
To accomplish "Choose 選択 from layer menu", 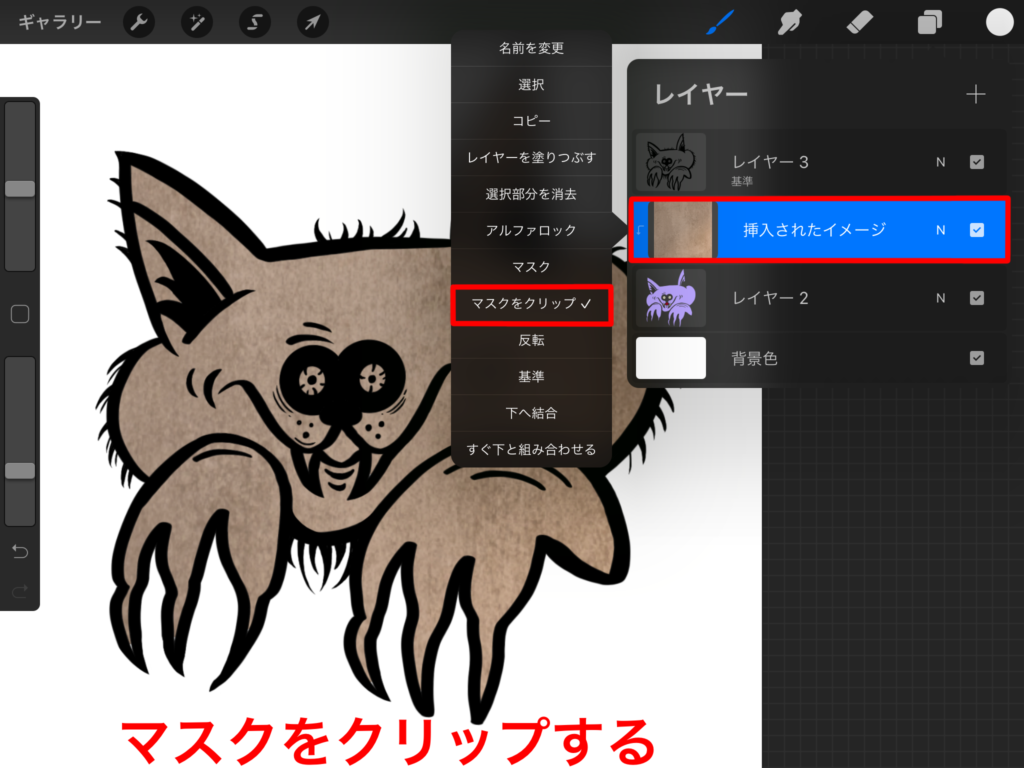I will pos(531,84).
